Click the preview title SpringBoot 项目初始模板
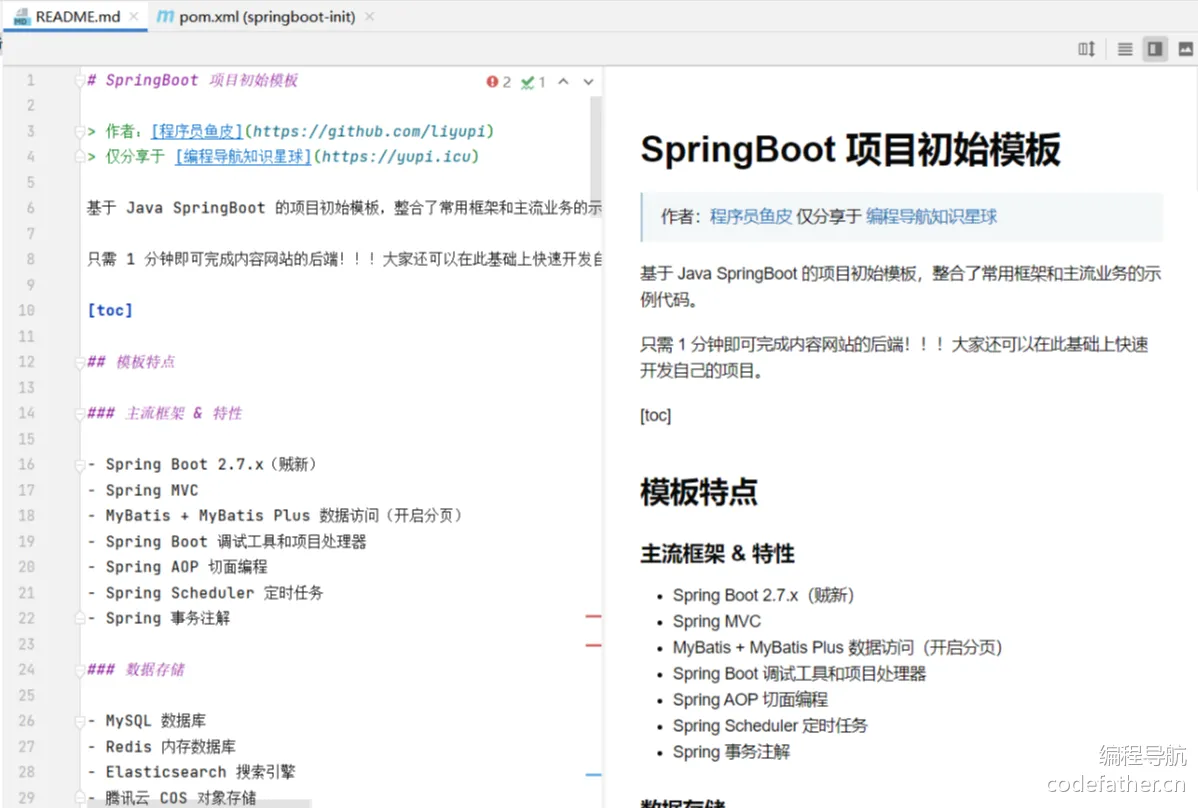Viewport: 1198px width, 808px height. point(850,150)
